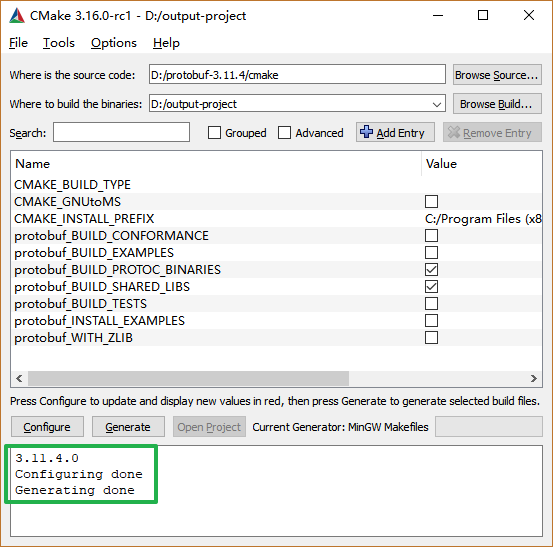The image size is (553, 547).
Task: Check the protobuf_BUILD_TESTS checkbox
Action: (x=431, y=304)
